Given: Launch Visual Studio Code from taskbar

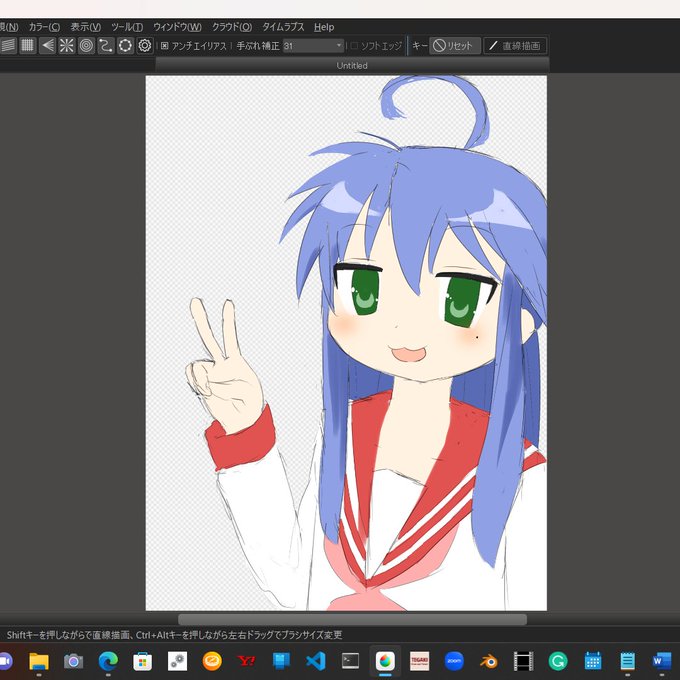Looking at the screenshot, I should coord(316,661).
